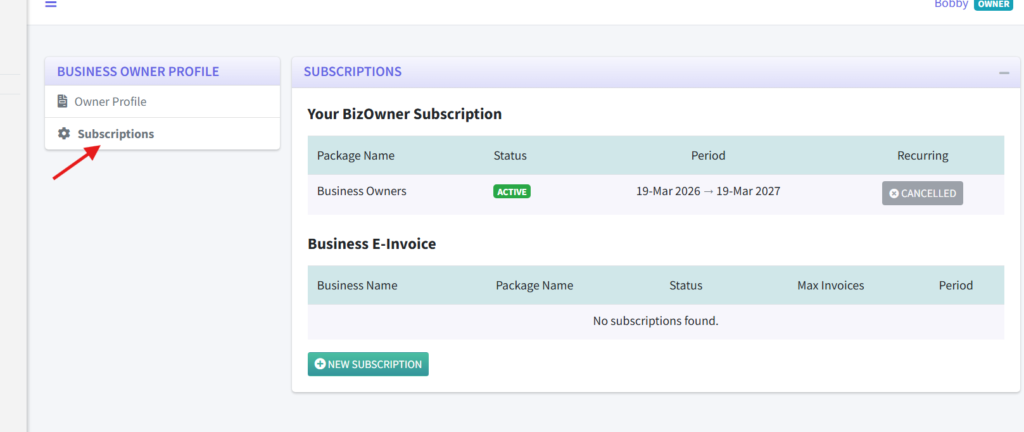
Task: Collapse the Subscriptions panel with minus icon
Action: coord(1003,72)
